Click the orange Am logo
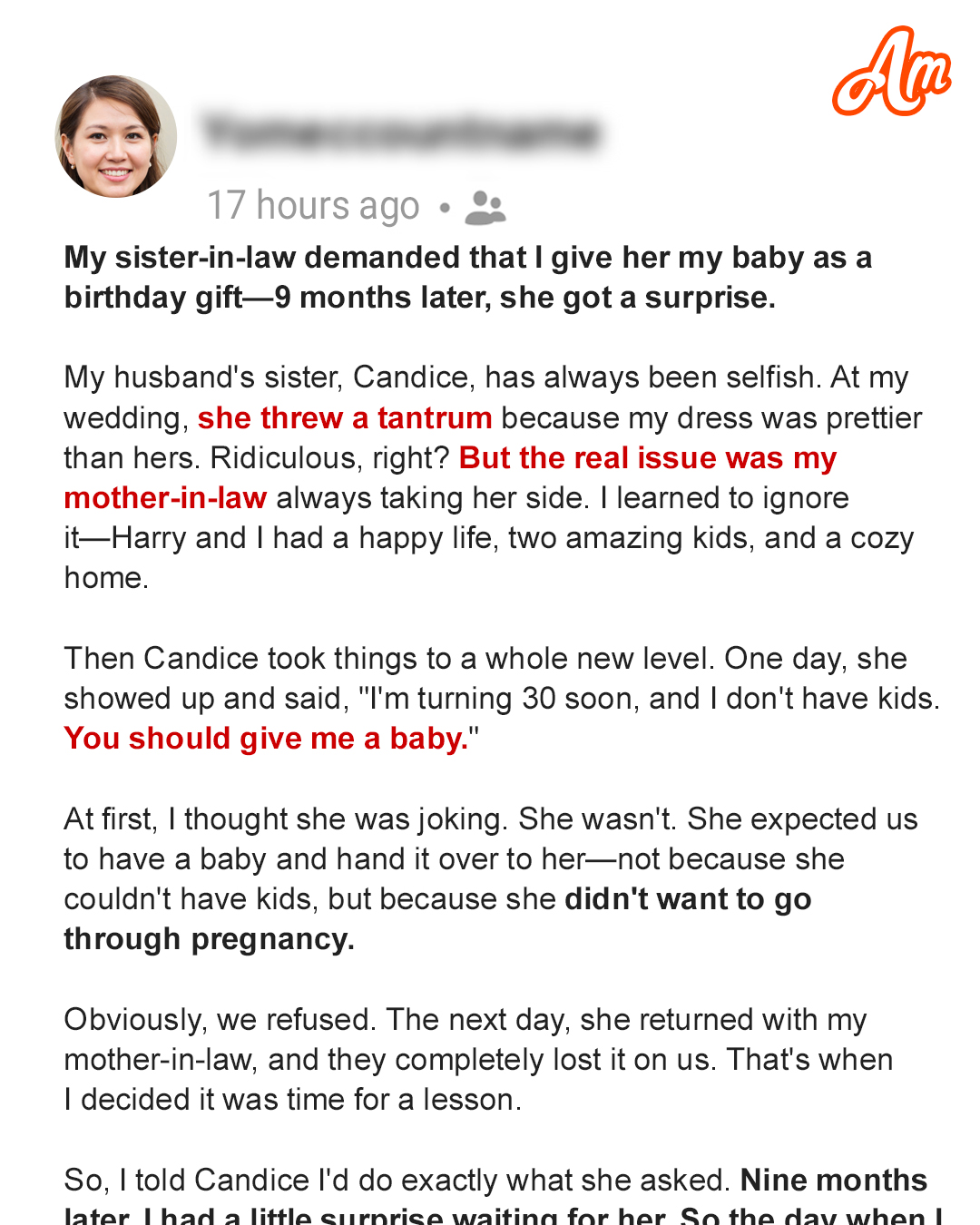The image size is (980, 1225). point(890,73)
